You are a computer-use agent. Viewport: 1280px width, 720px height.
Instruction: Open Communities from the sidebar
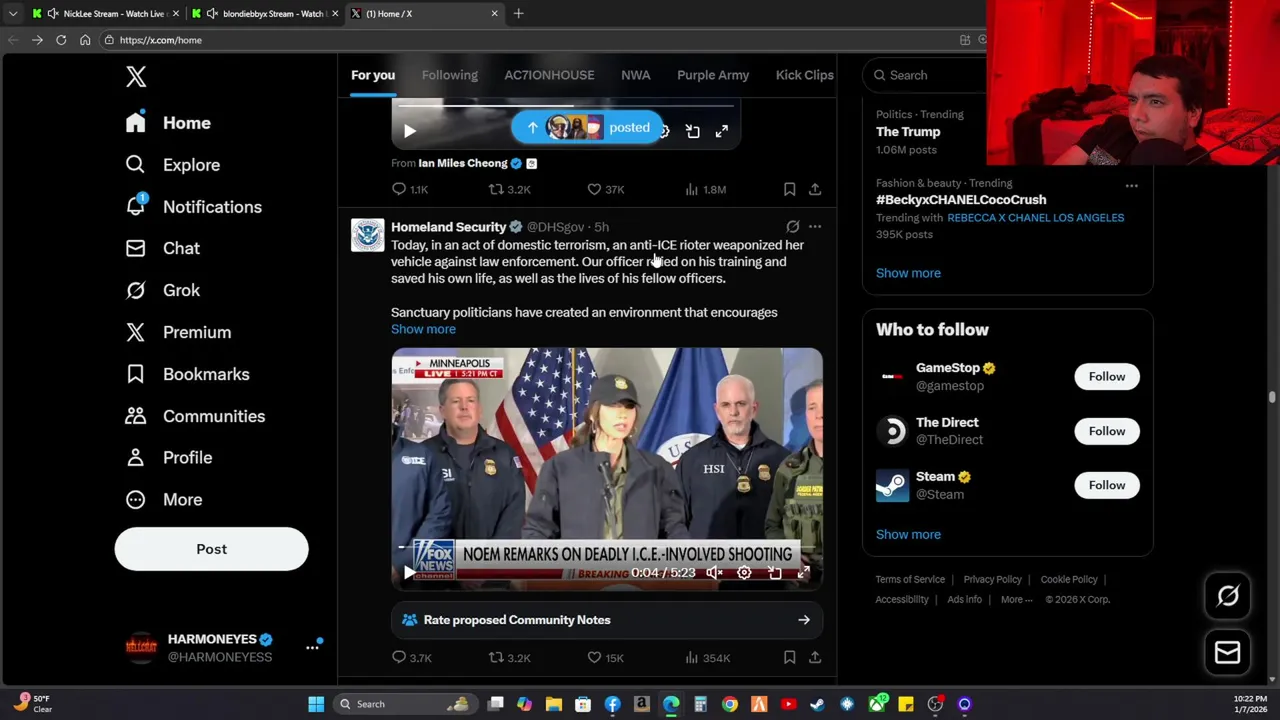click(195, 416)
